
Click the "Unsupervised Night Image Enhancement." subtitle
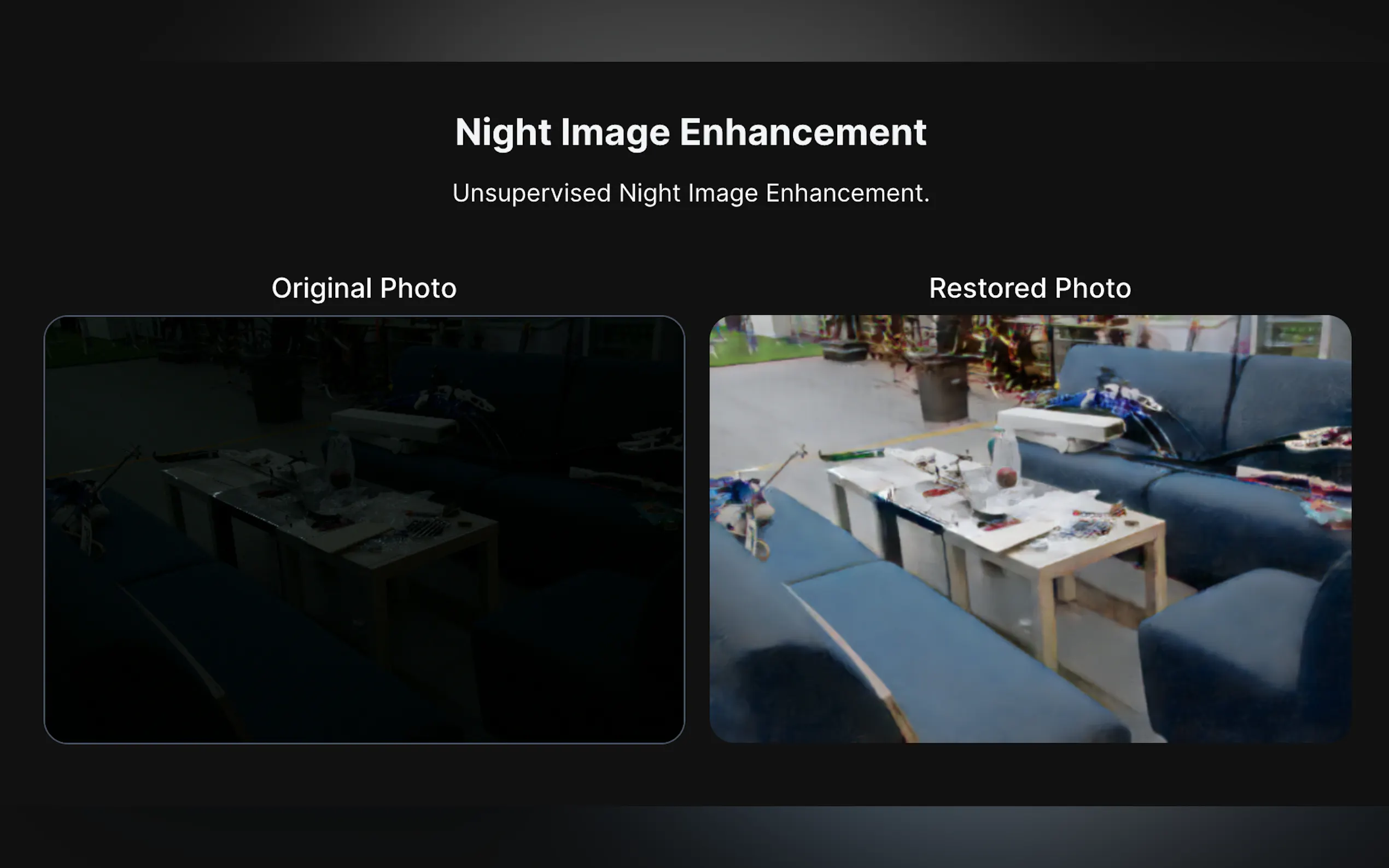[x=690, y=193]
